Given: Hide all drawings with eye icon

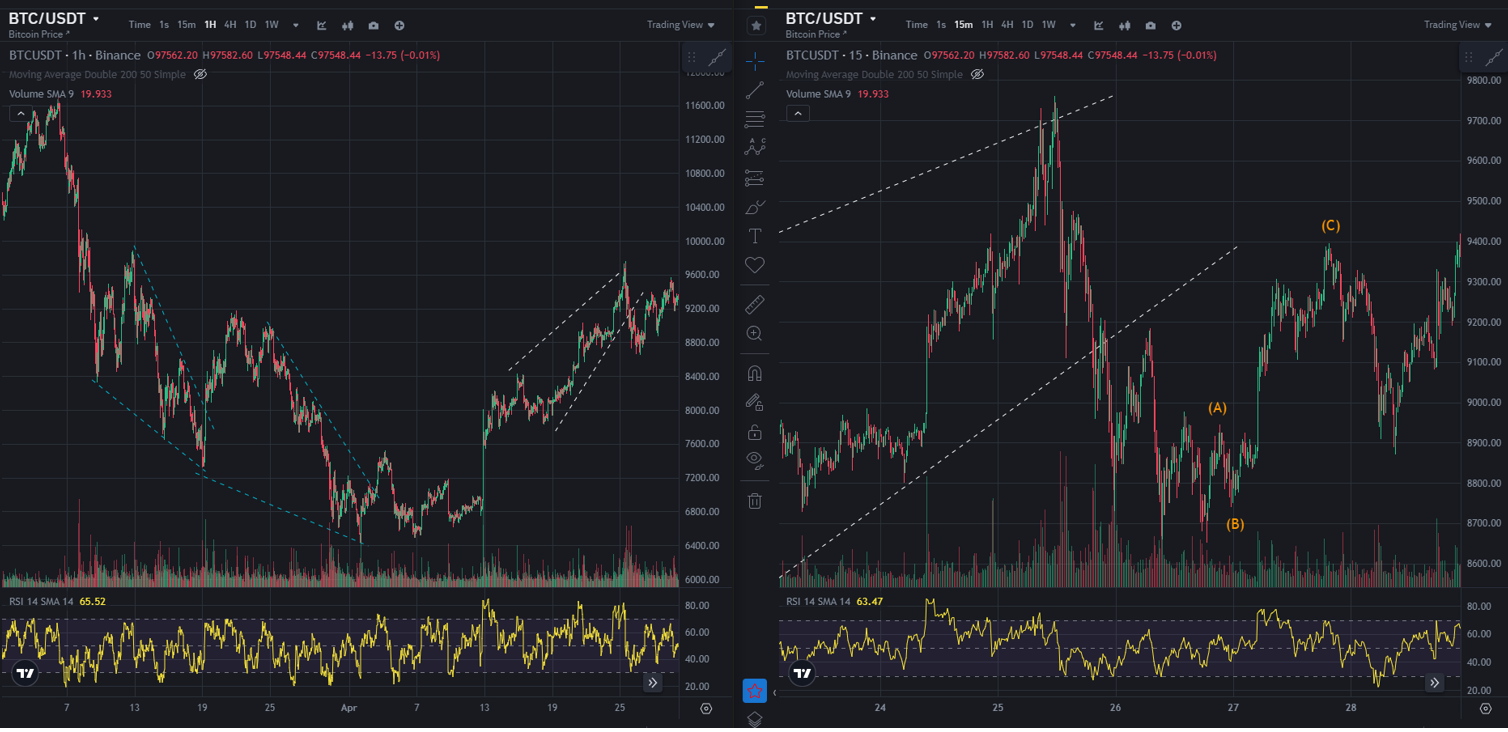Looking at the screenshot, I should [755, 461].
